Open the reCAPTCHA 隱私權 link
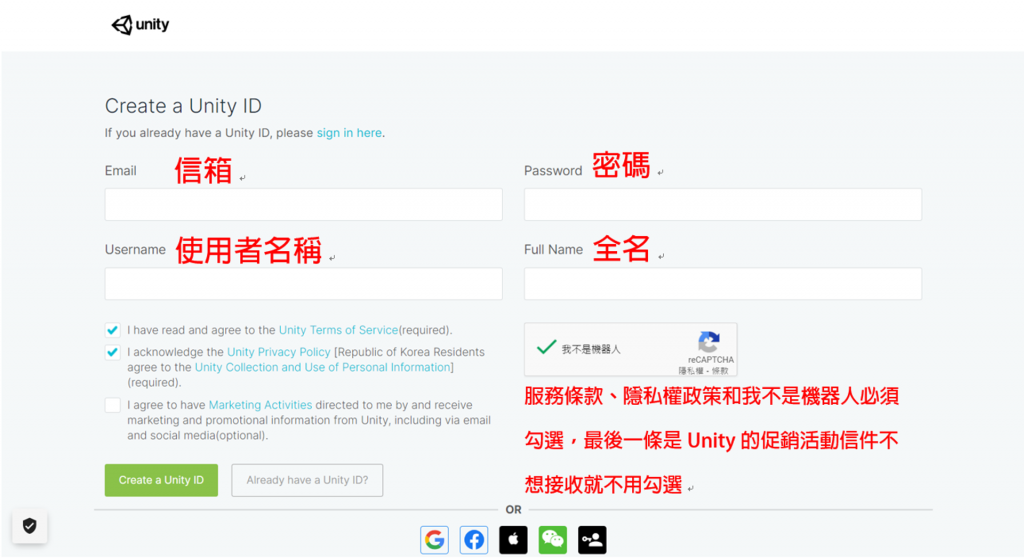 point(691,371)
